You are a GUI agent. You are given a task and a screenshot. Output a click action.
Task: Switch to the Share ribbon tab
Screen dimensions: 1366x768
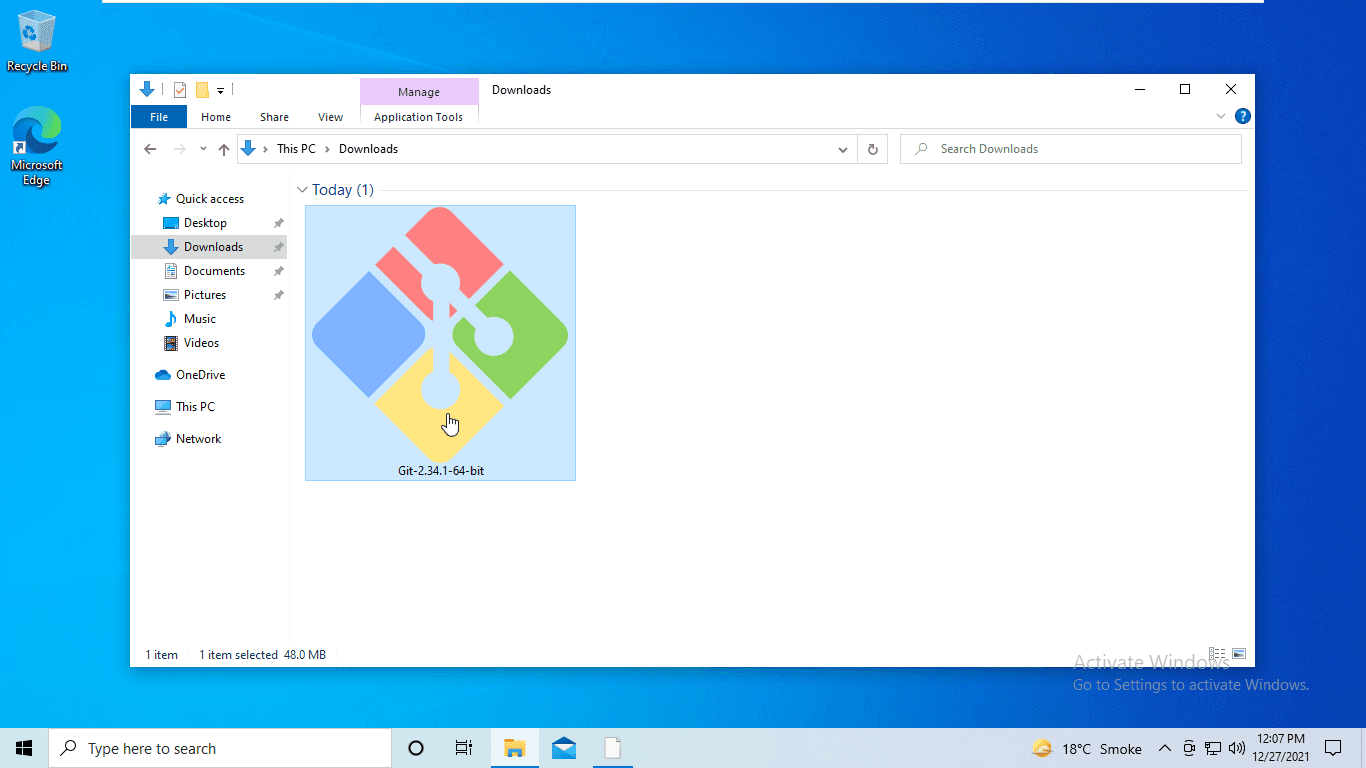click(274, 117)
